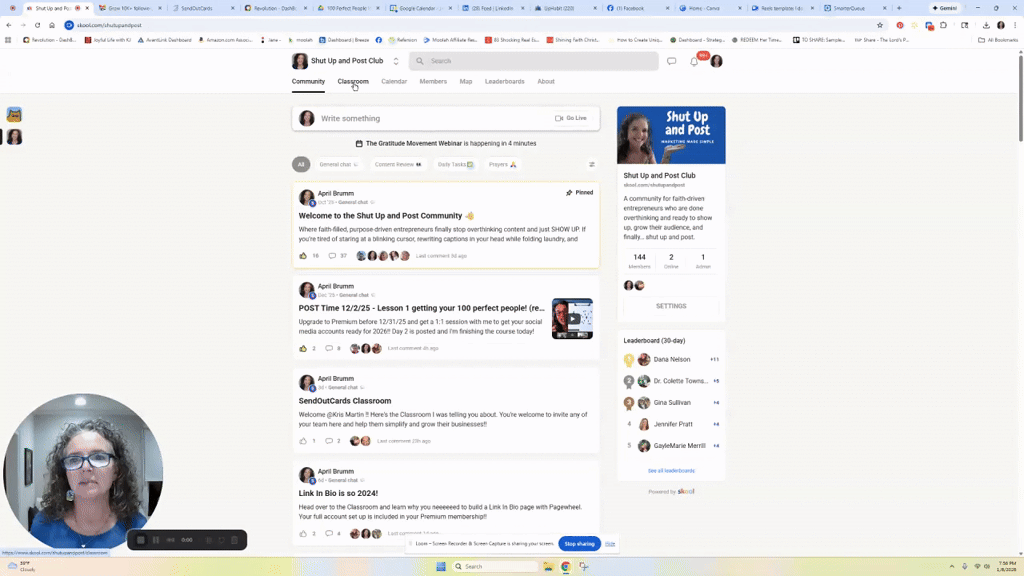
Task: Click the page vertical scrollbar
Action: (x=1021, y=98)
